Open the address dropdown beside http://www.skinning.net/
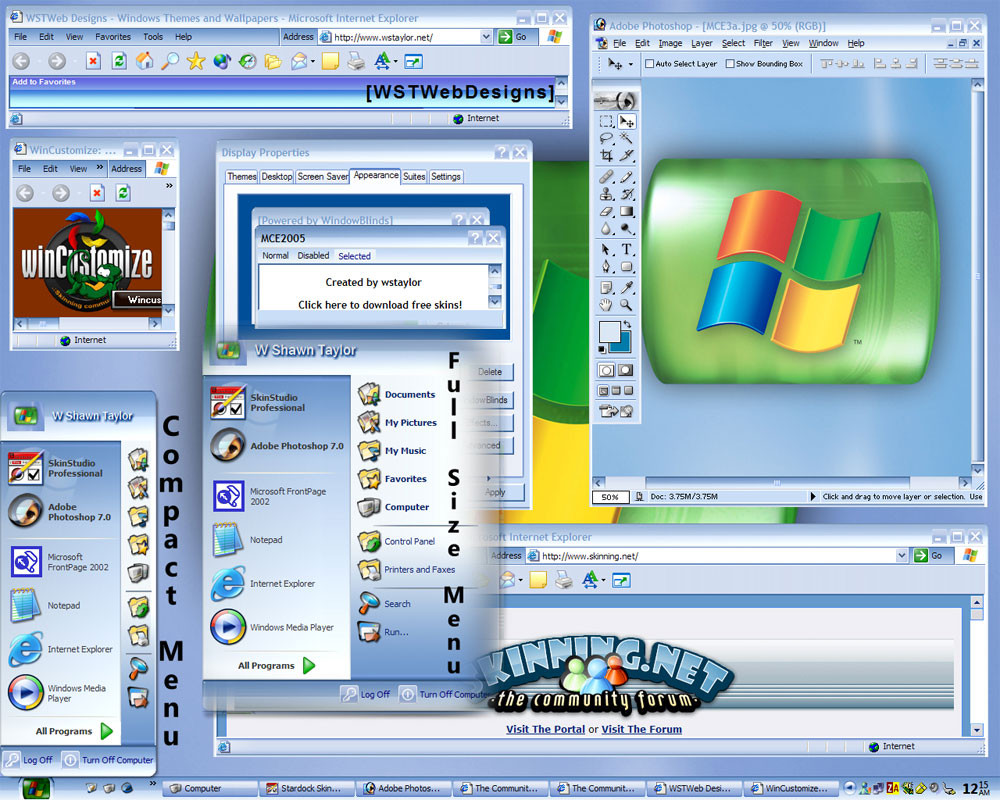This screenshot has width=1000, height=800. click(902, 556)
